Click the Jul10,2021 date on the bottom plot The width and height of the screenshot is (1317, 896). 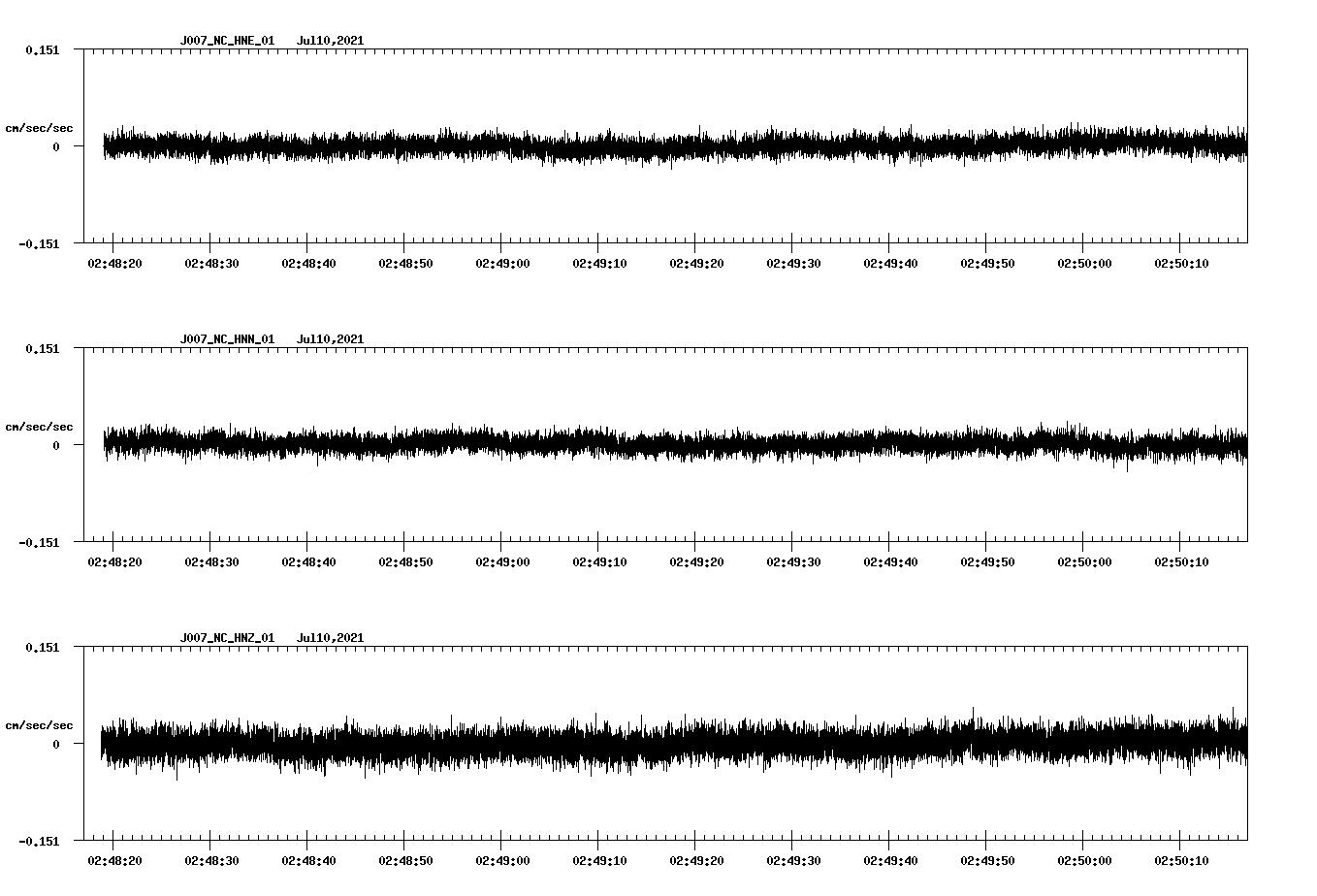coord(331,636)
